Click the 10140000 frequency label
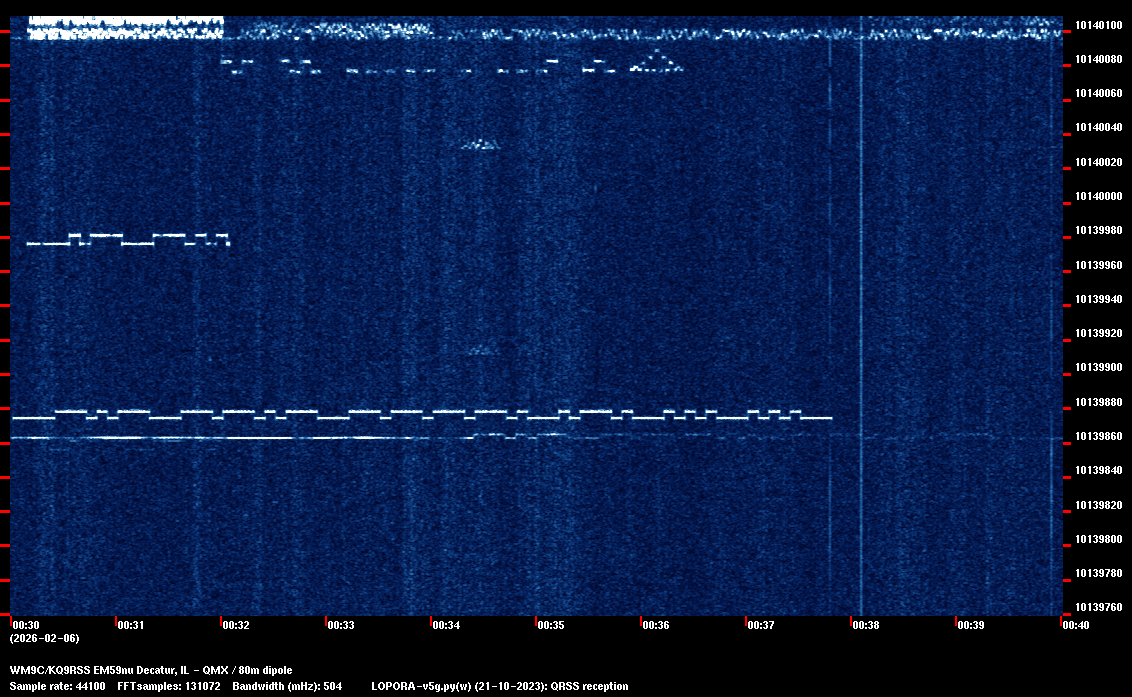This screenshot has height=697, width=1132. point(1098,196)
